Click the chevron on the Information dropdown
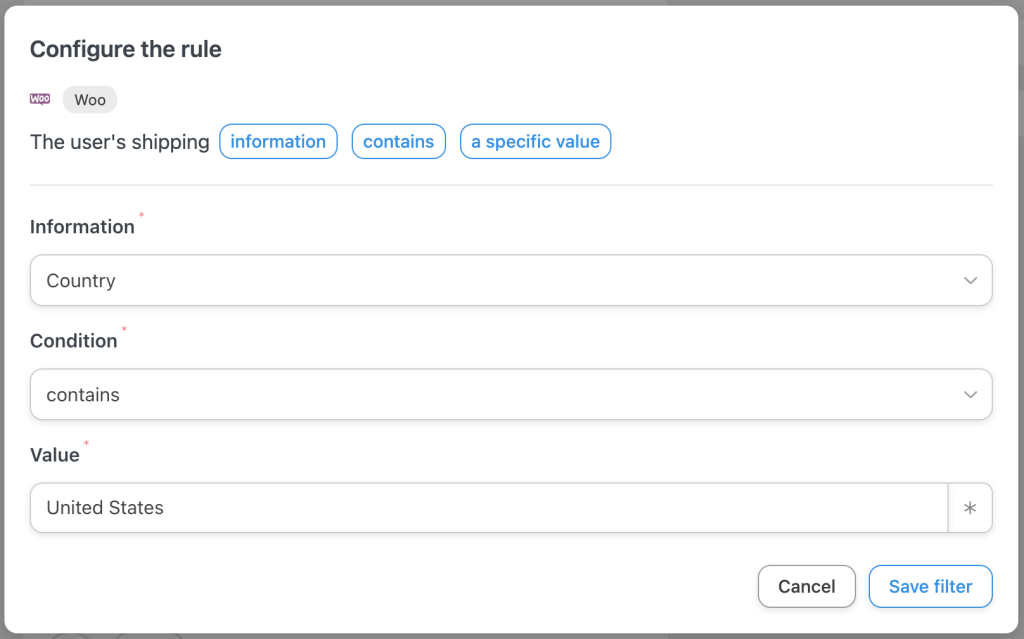The width and height of the screenshot is (1024, 639). 969,280
